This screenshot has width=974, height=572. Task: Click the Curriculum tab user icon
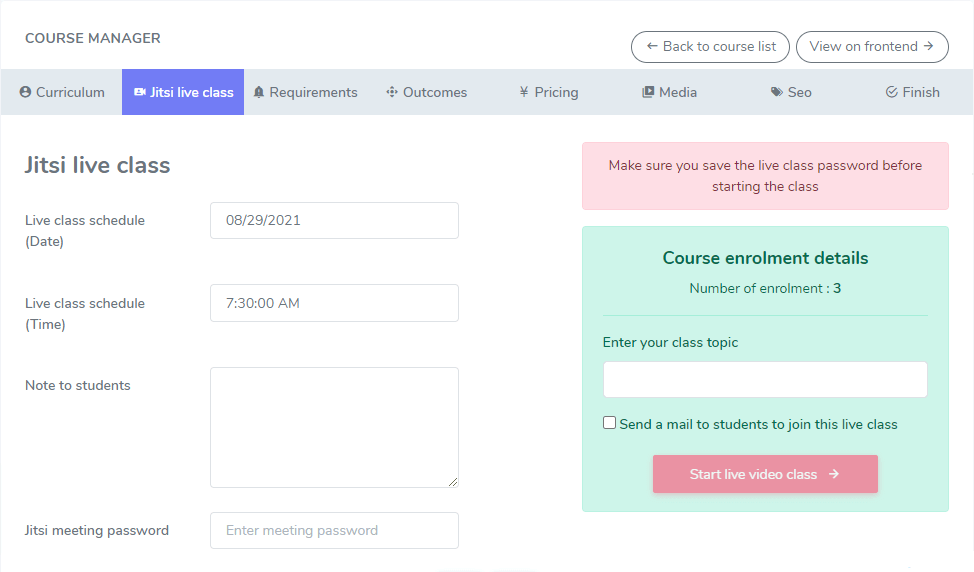26,92
